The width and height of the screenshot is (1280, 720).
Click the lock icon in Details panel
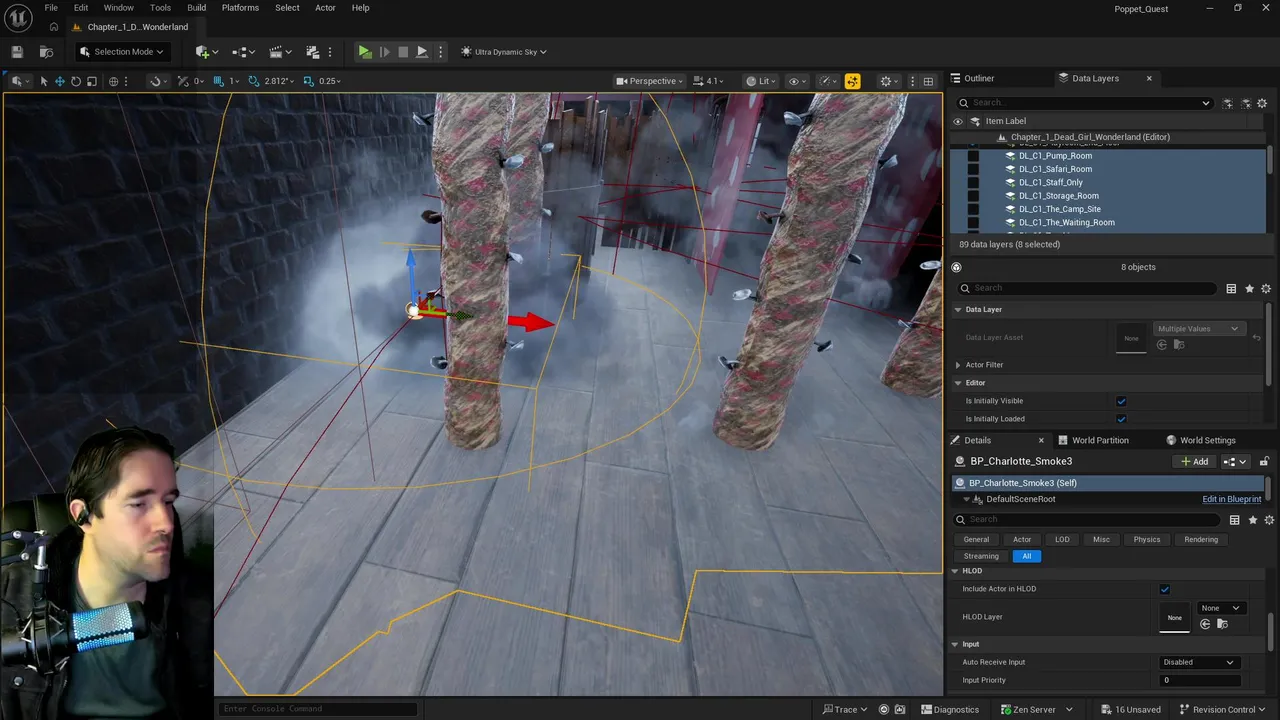pyautogui.click(x=1264, y=461)
